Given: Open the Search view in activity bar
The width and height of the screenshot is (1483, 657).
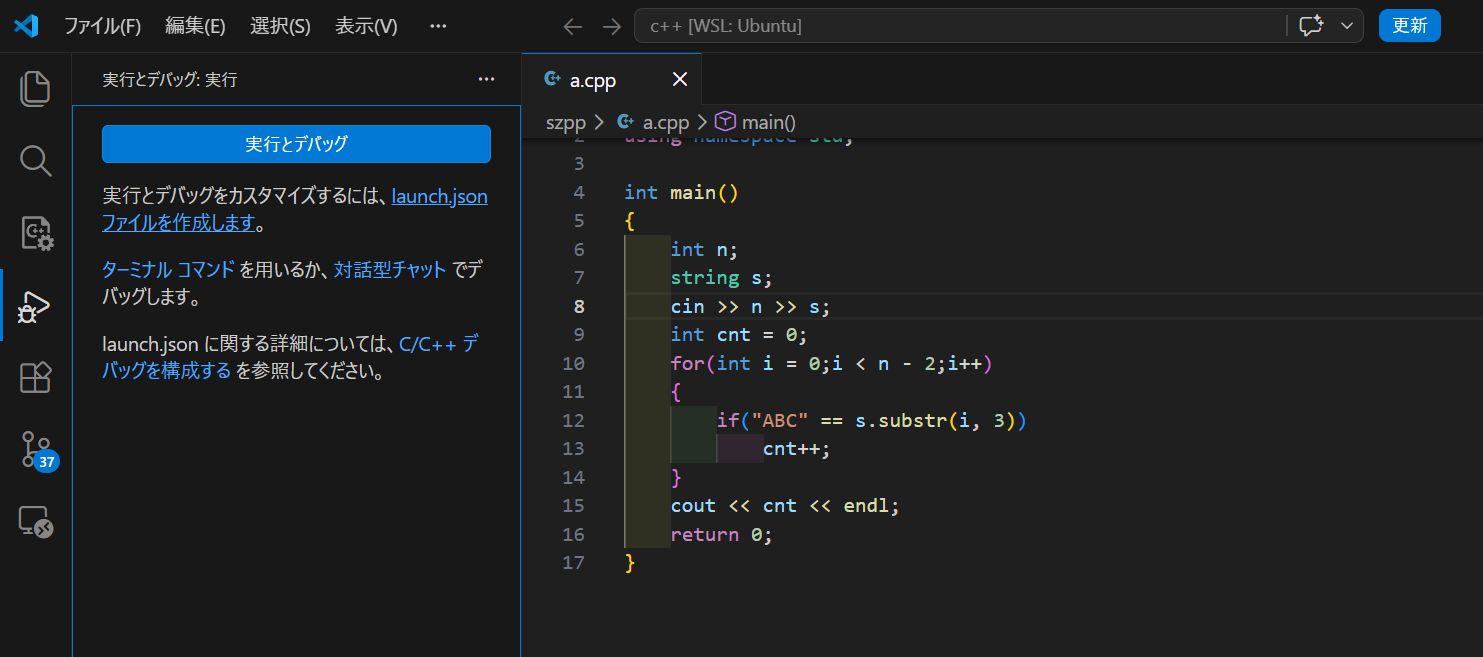Looking at the screenshot, I should click(36, 160).
